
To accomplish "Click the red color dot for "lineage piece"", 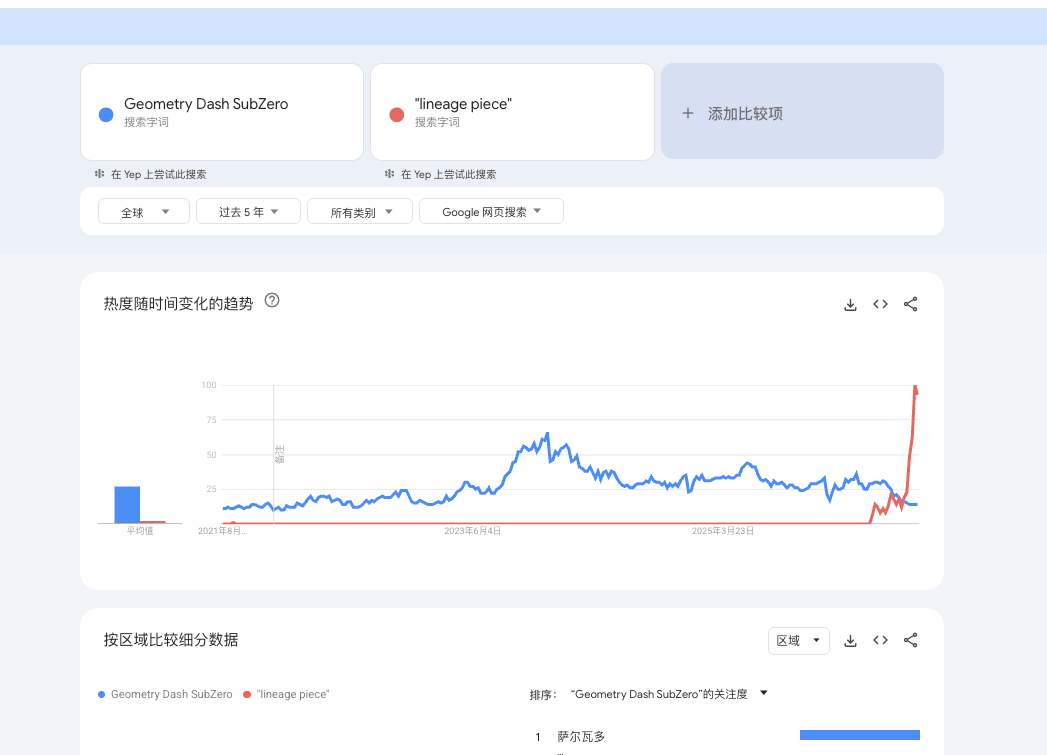I will pos(397,115).
